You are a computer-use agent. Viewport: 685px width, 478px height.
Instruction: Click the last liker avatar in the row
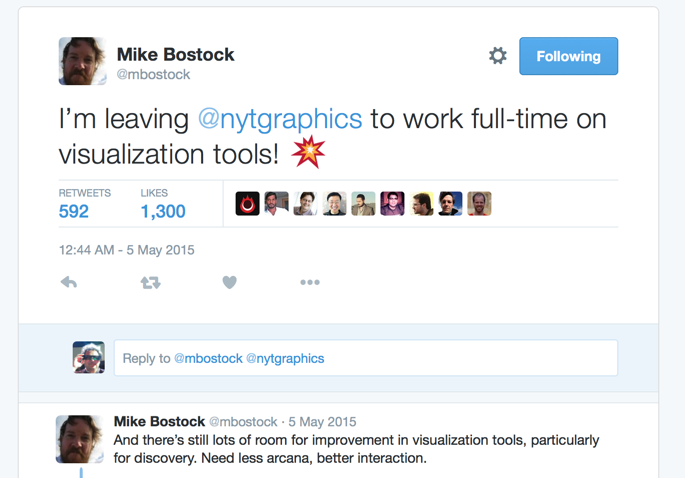pos(479,204)
